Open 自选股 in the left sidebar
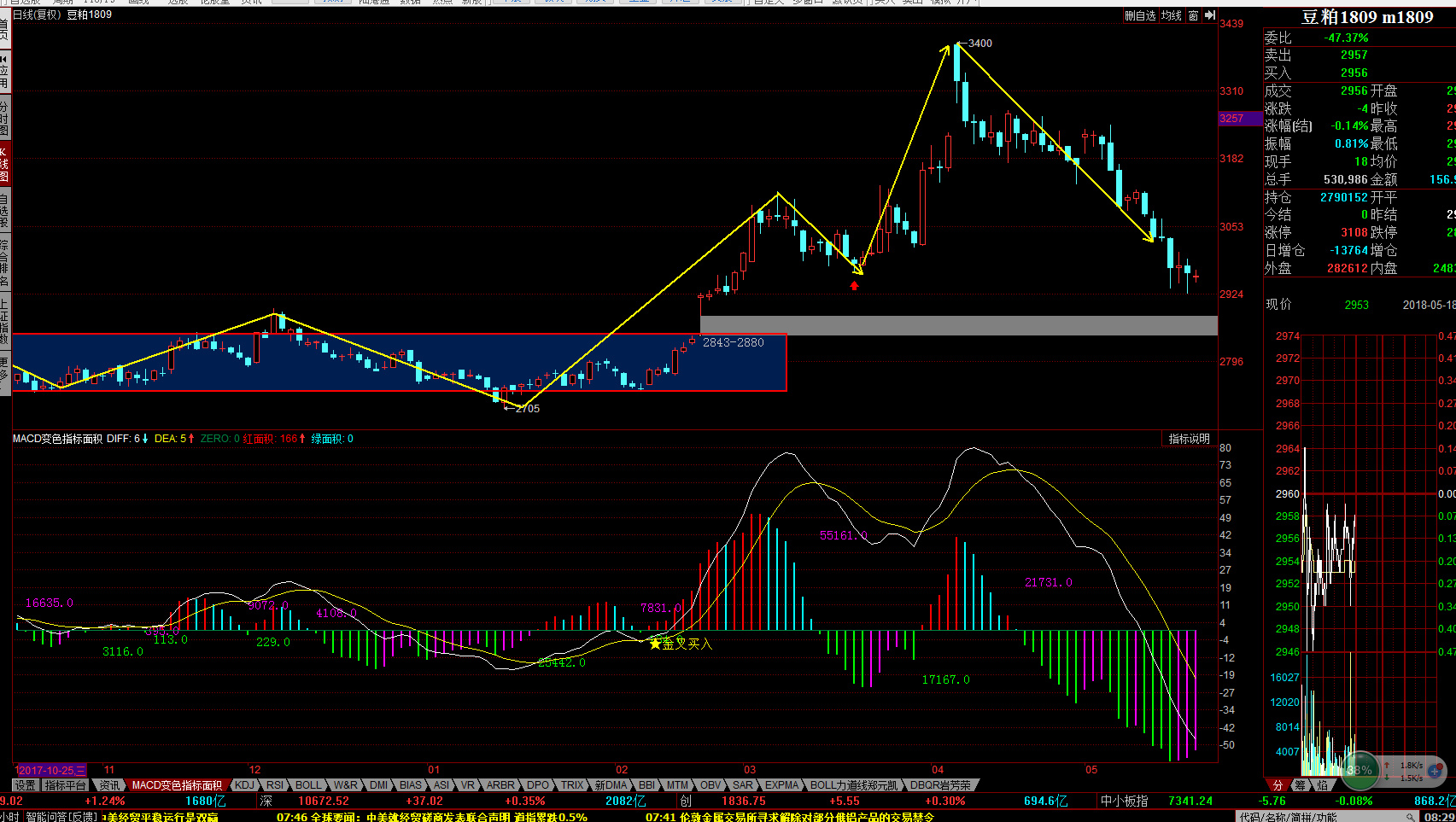This screenshot has width=1456, height=822. point(4,212)
